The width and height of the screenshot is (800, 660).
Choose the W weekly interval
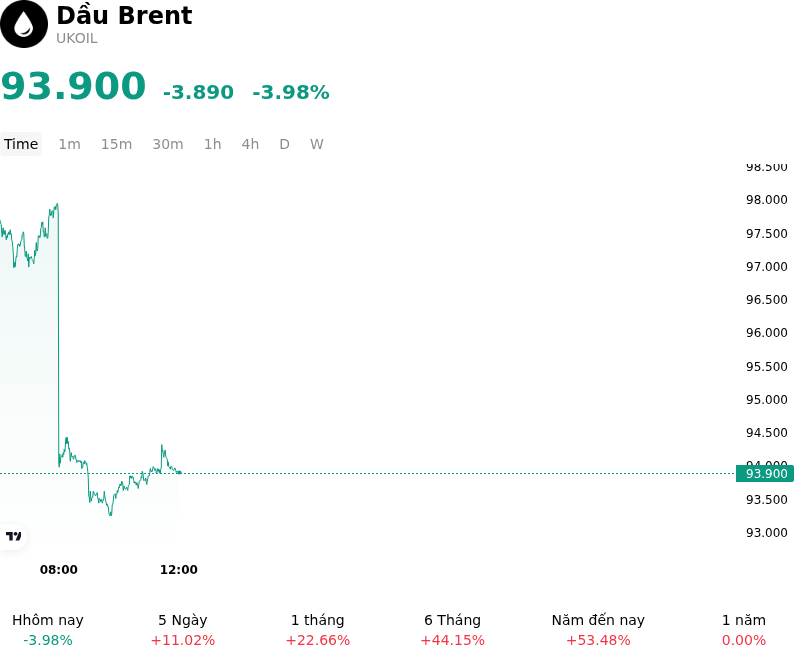(316, 144)
